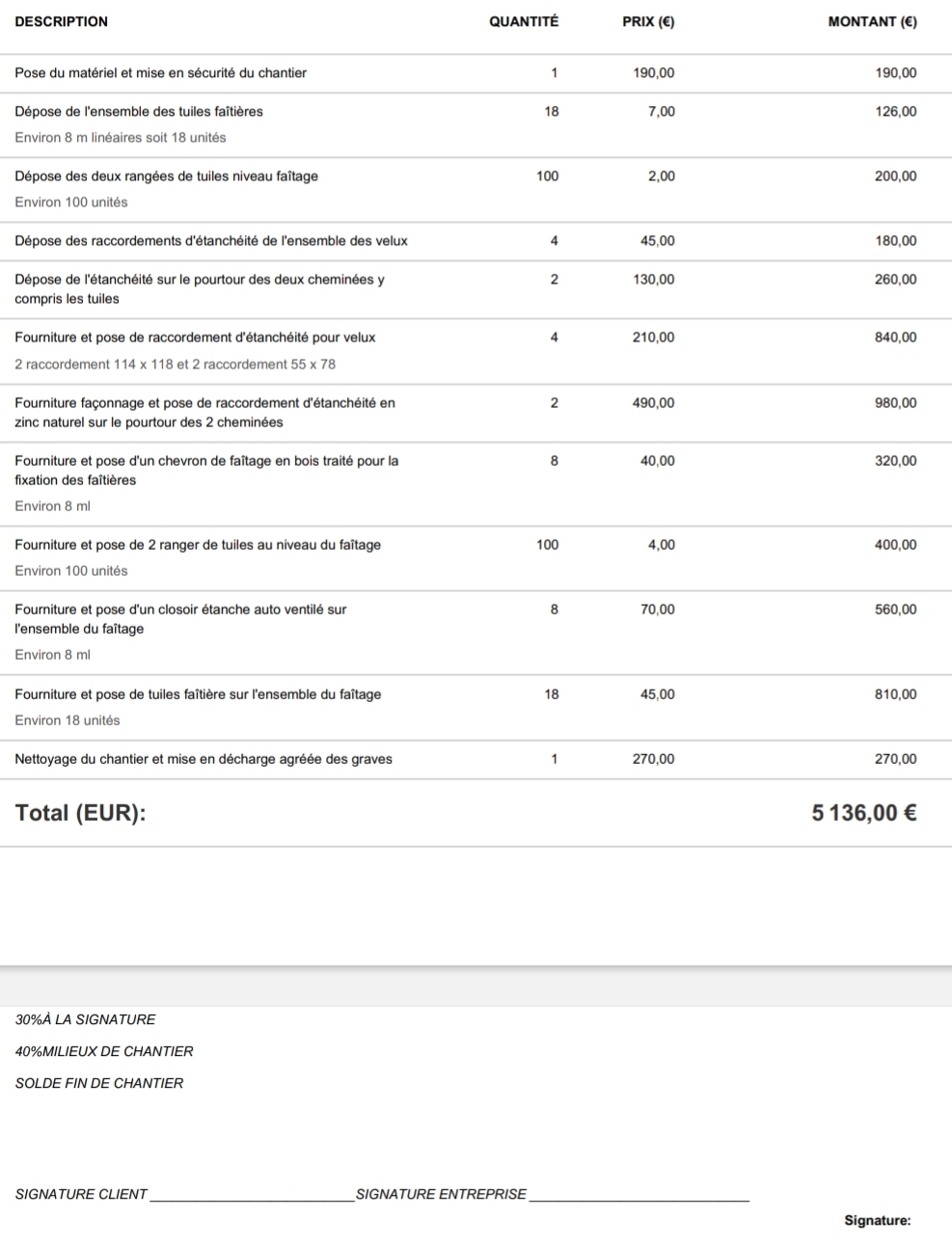Image resolution: width=952 pixels, height=1246 pixels.
Task: Click the 810,00 amount for tuiles faîtière
Action: (x=895, y=694)
